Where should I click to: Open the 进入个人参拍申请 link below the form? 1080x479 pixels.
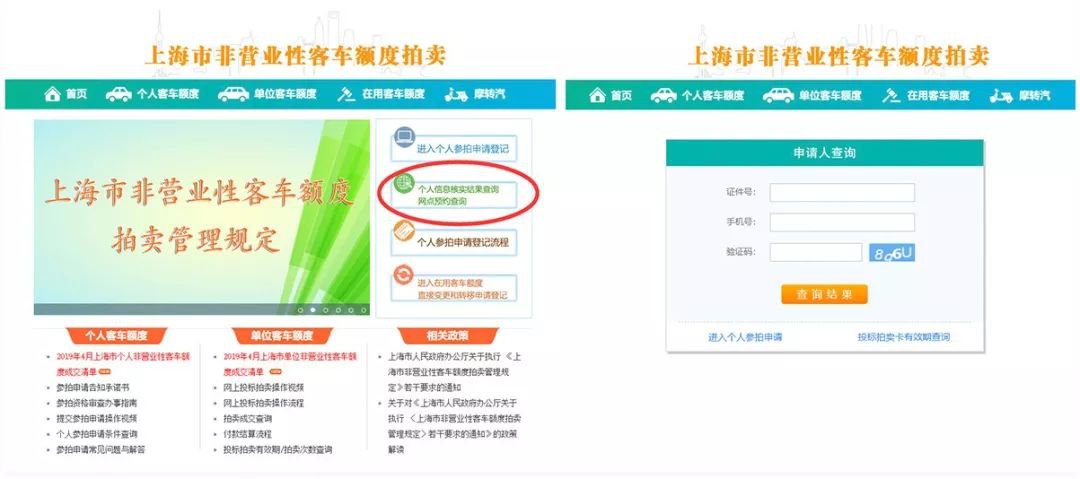click(x=745, y=338)
